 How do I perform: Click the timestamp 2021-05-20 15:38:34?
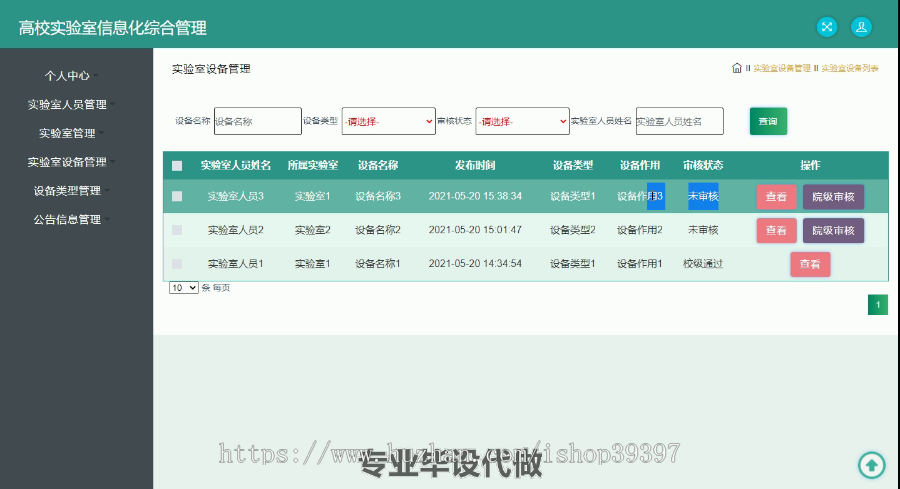tap(475, 196)
